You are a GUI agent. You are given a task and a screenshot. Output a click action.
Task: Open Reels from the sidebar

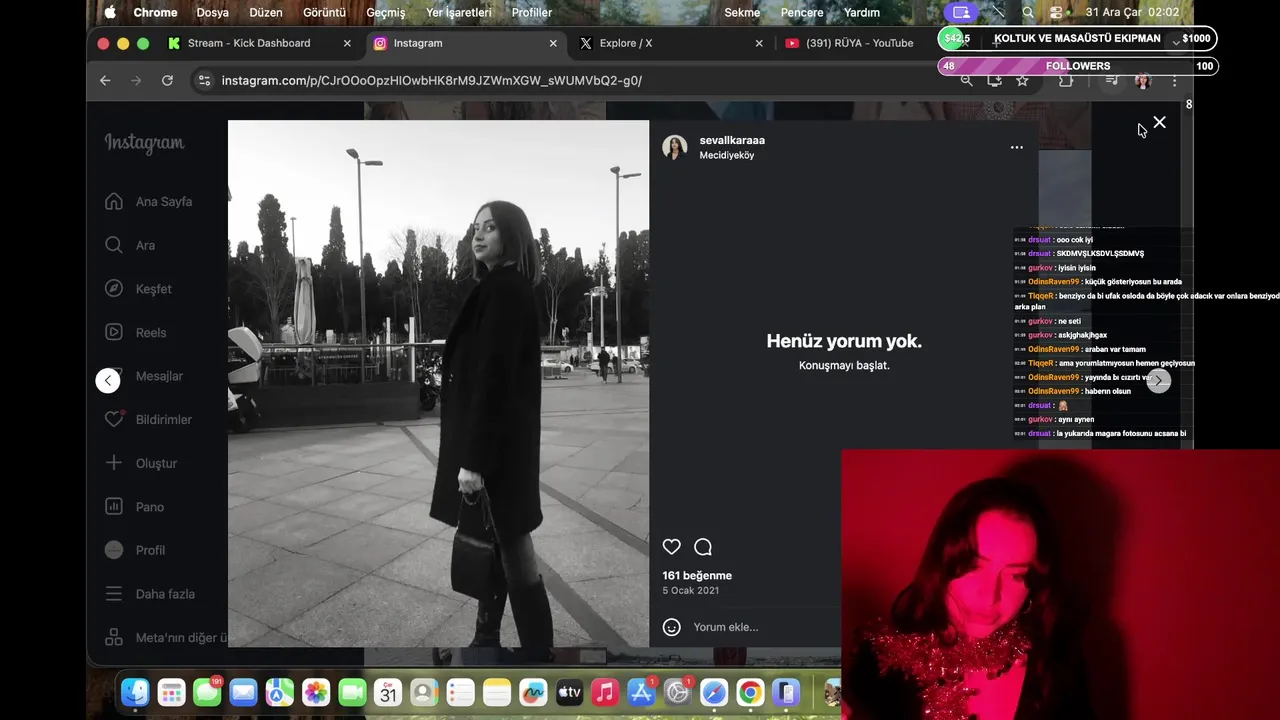[x=136, y=332]
